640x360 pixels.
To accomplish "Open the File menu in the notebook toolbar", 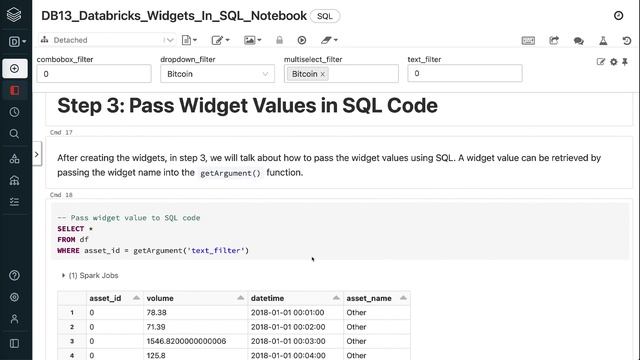I will (189, 40).
